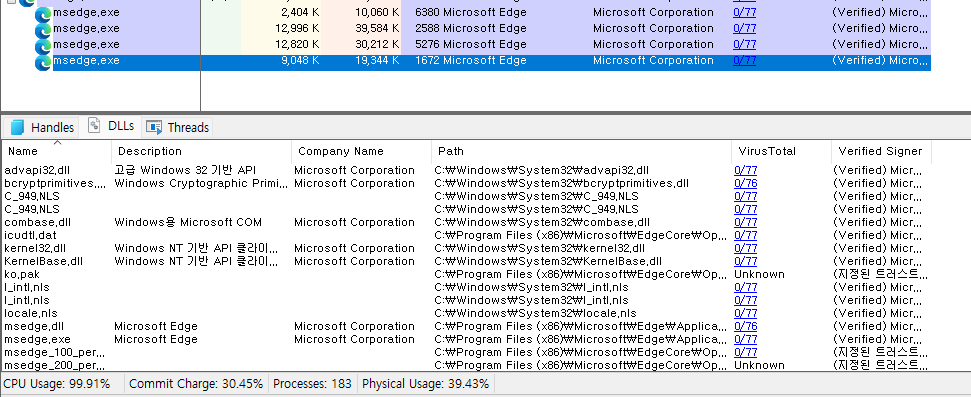
Task: Select msedge.exe in the DLL list
Action: [37, 339]
